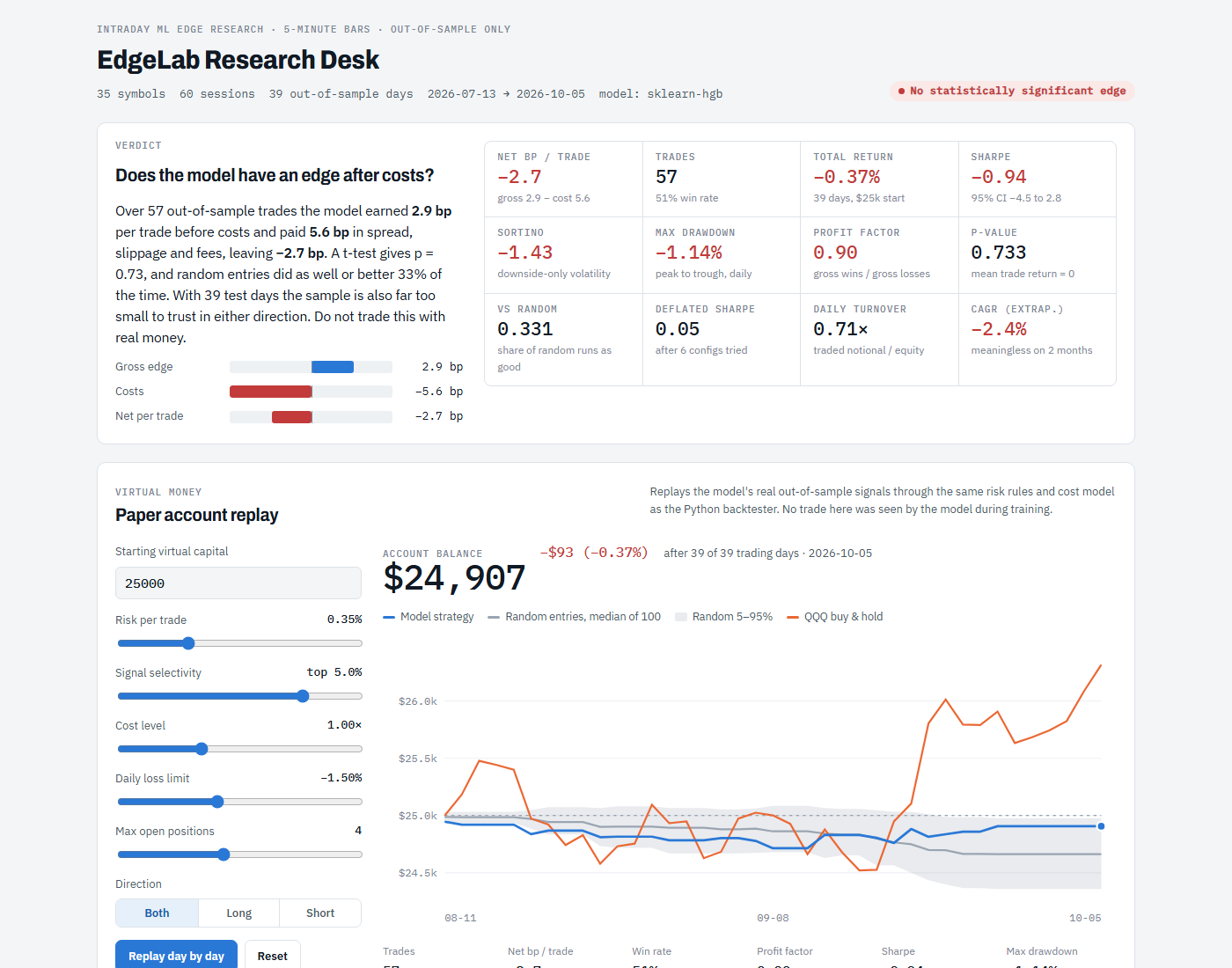Click the red Costs bar
The height and width of the screenshot is (968, 1232).
click(270, 392)
